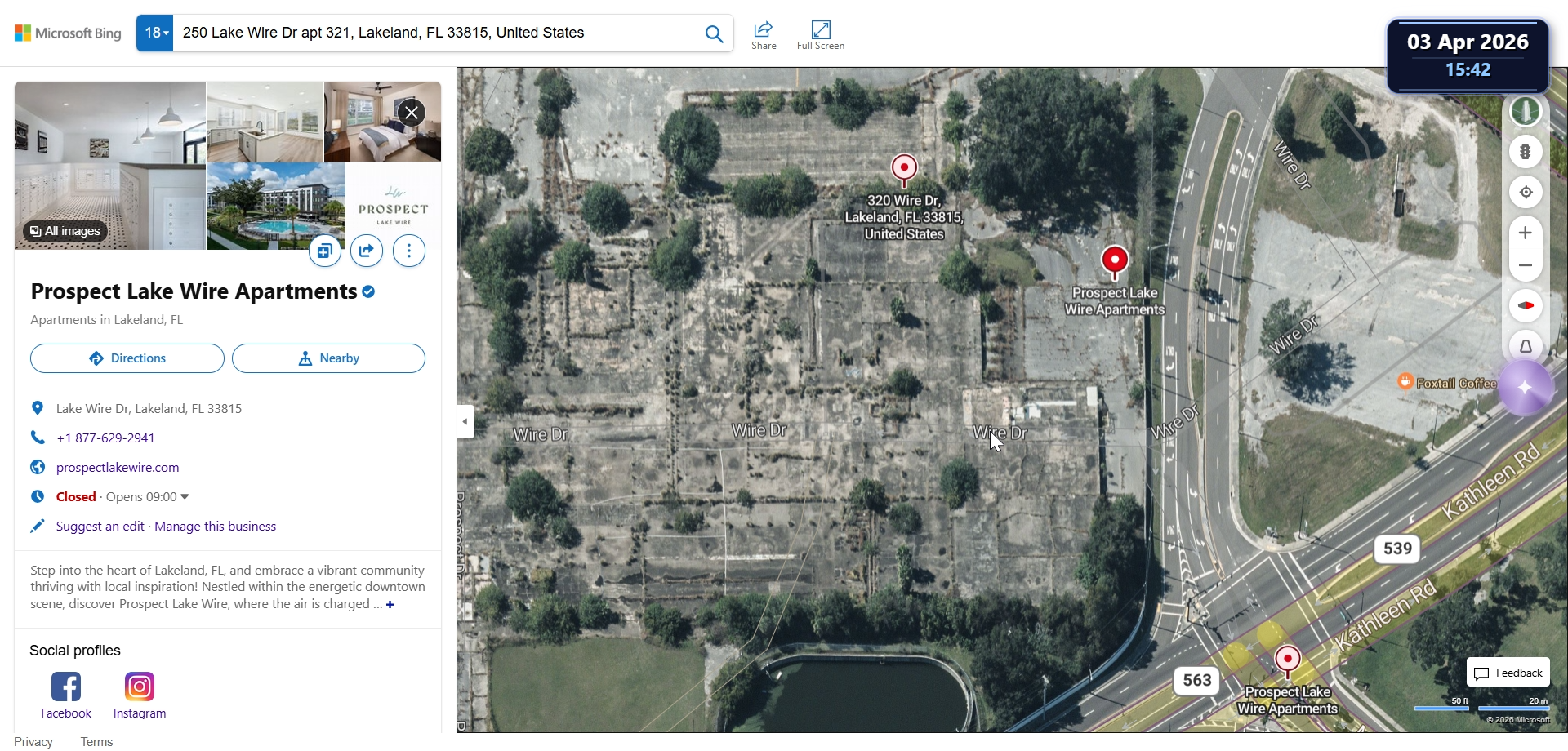Open All images gallery

point(65,231)
